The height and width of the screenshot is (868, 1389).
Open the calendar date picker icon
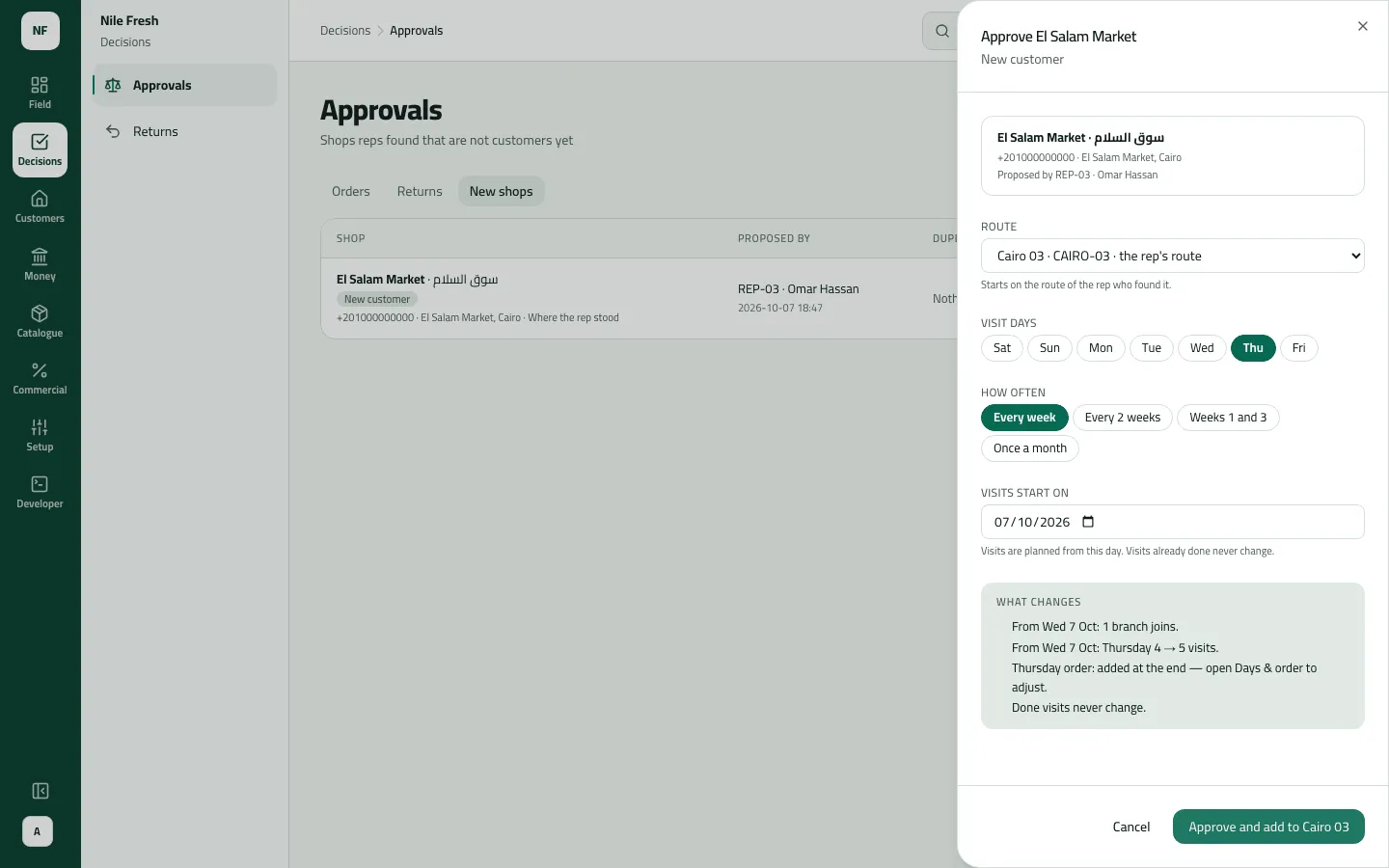pyautogui.click(x=1088, y=522)
